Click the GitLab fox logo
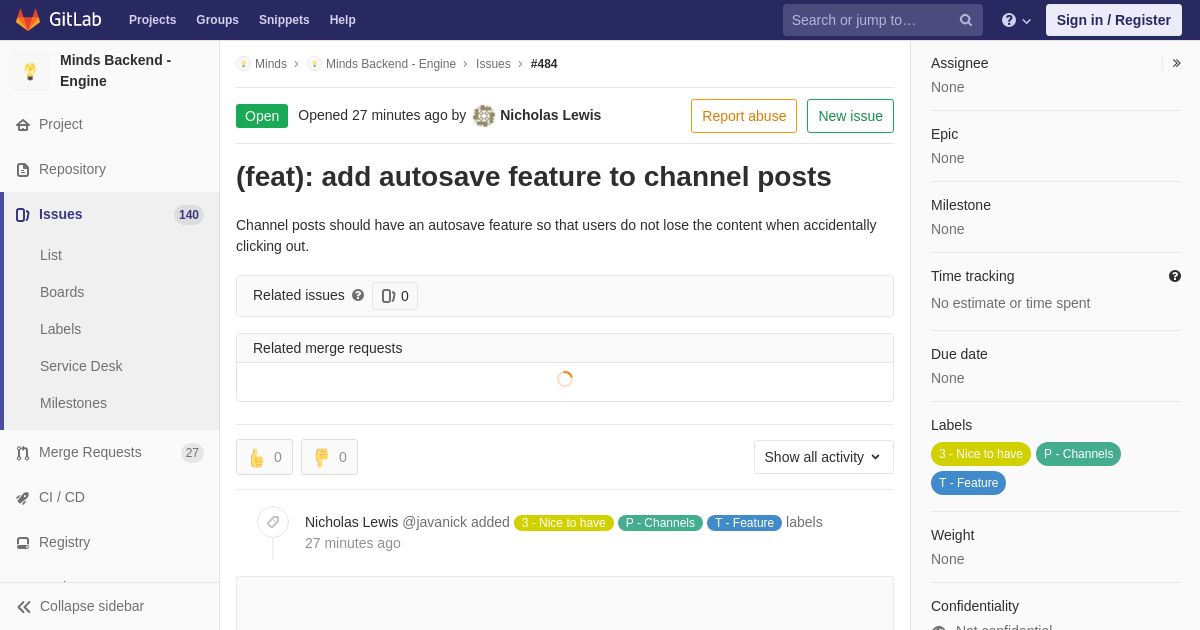The image size is (1200, 630). [28, 20]
